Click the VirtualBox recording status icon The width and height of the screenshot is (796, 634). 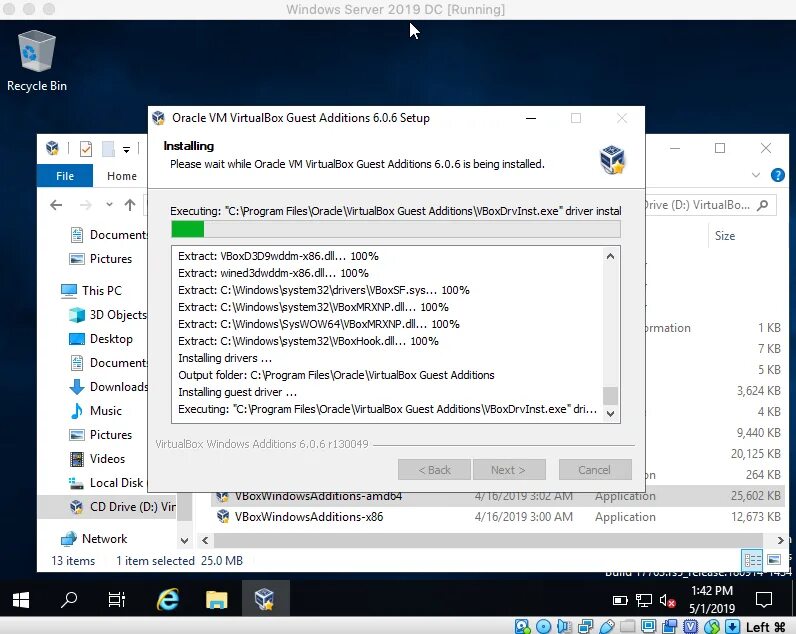click(670, 627)
